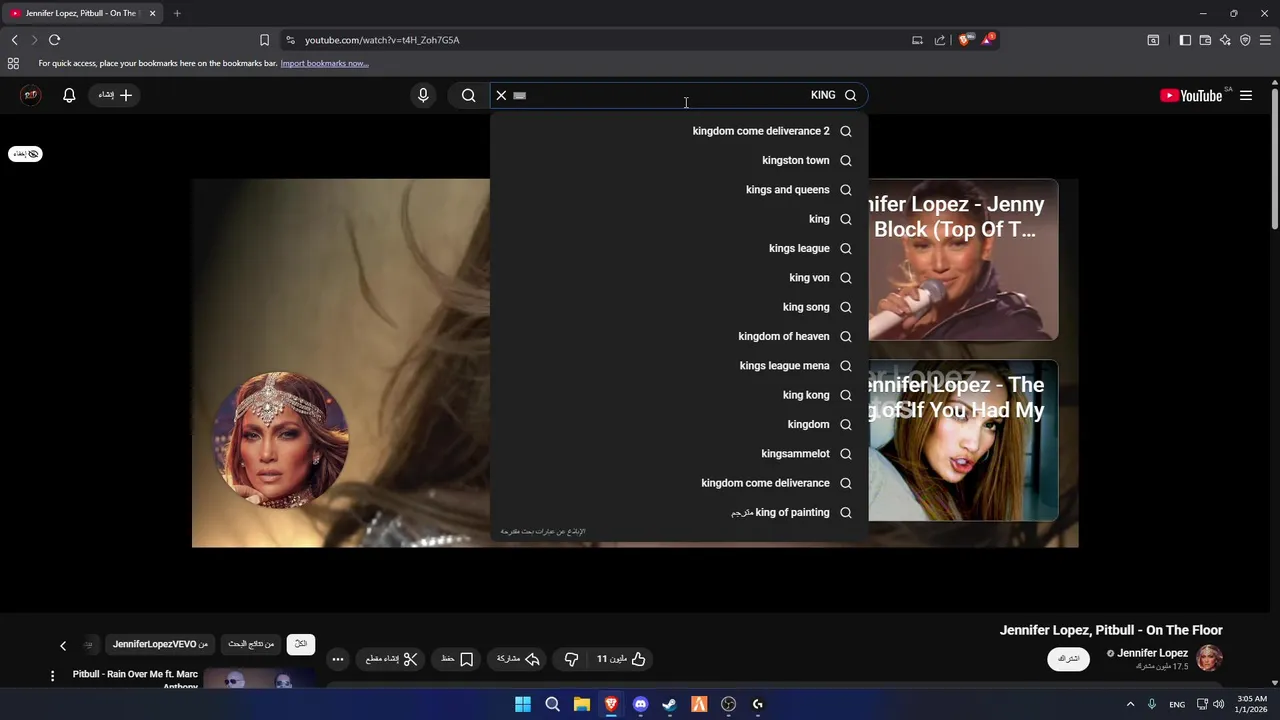Toggle the hide overlay eye button

point(26,154)
